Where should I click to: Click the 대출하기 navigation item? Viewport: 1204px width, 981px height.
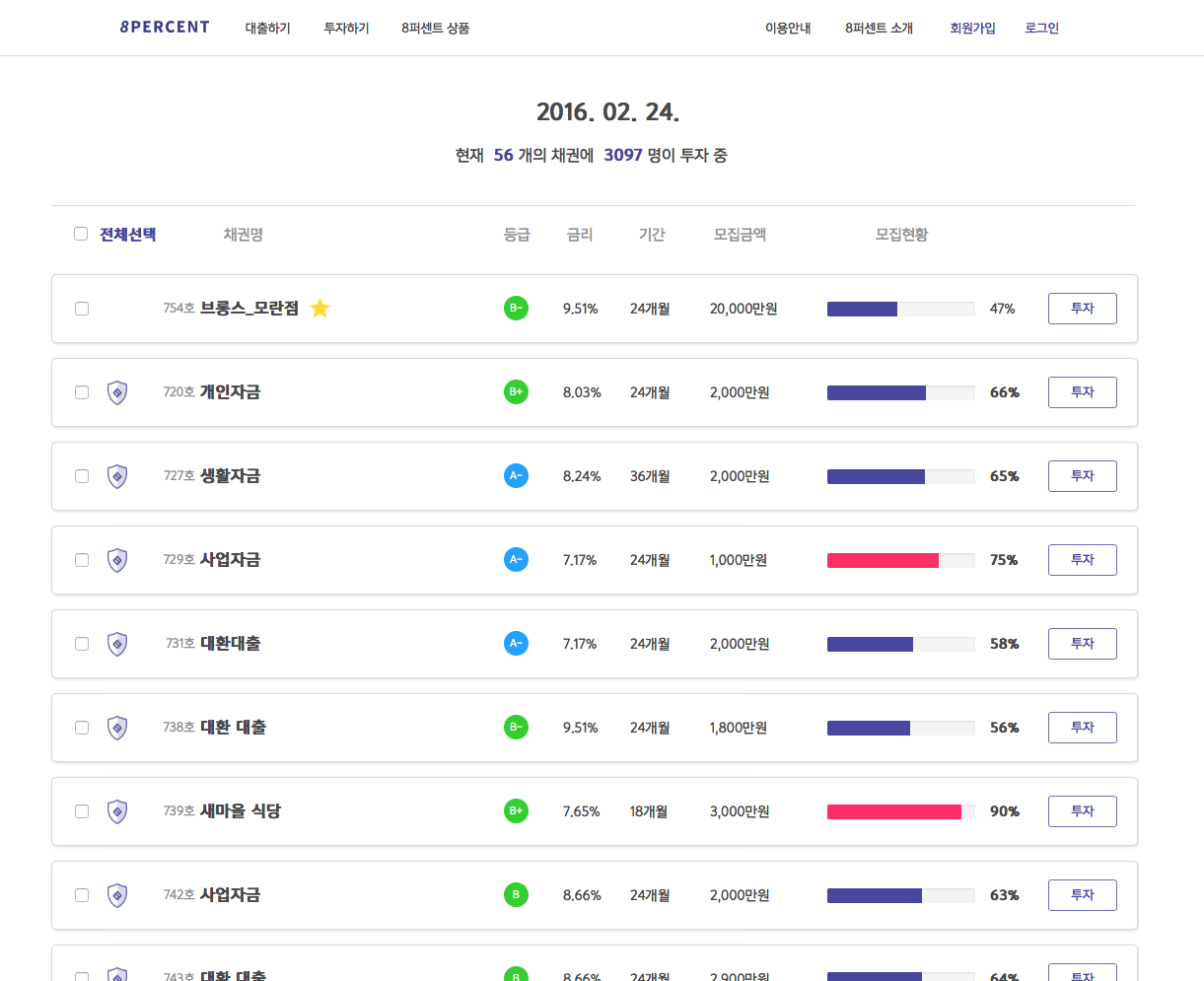point(267,29)
